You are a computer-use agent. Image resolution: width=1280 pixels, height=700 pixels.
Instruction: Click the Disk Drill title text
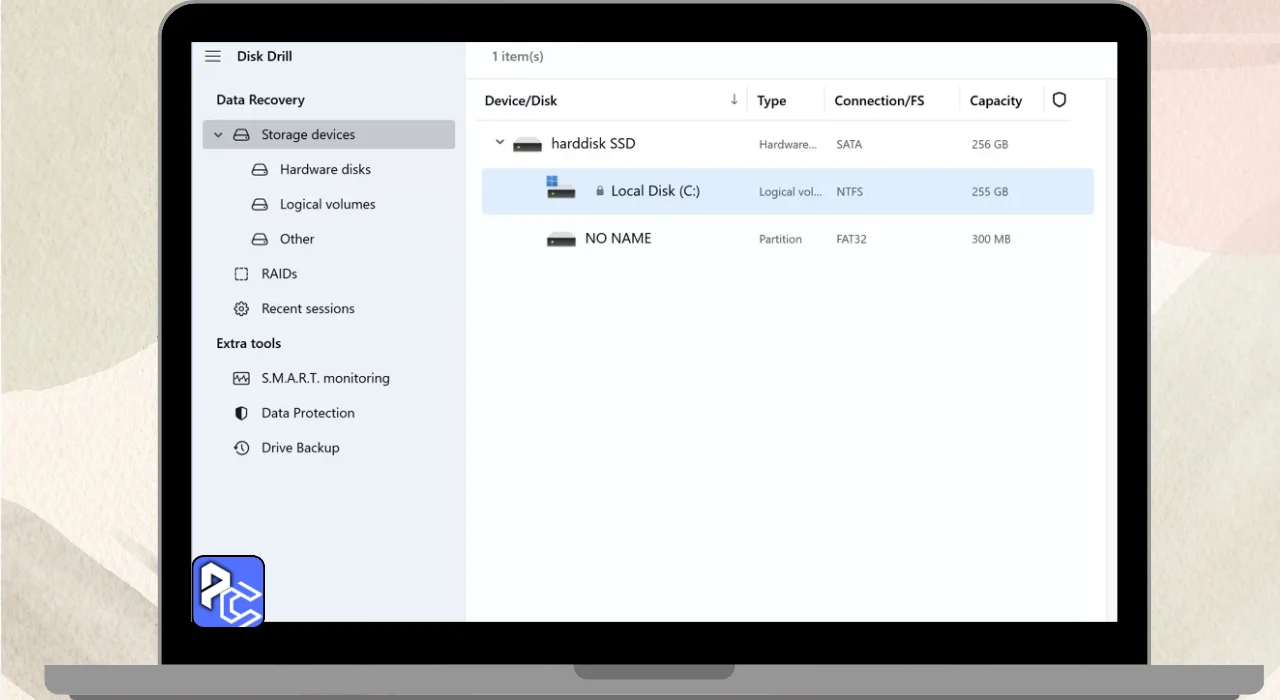pyautogui.click(x=264, y=57)
